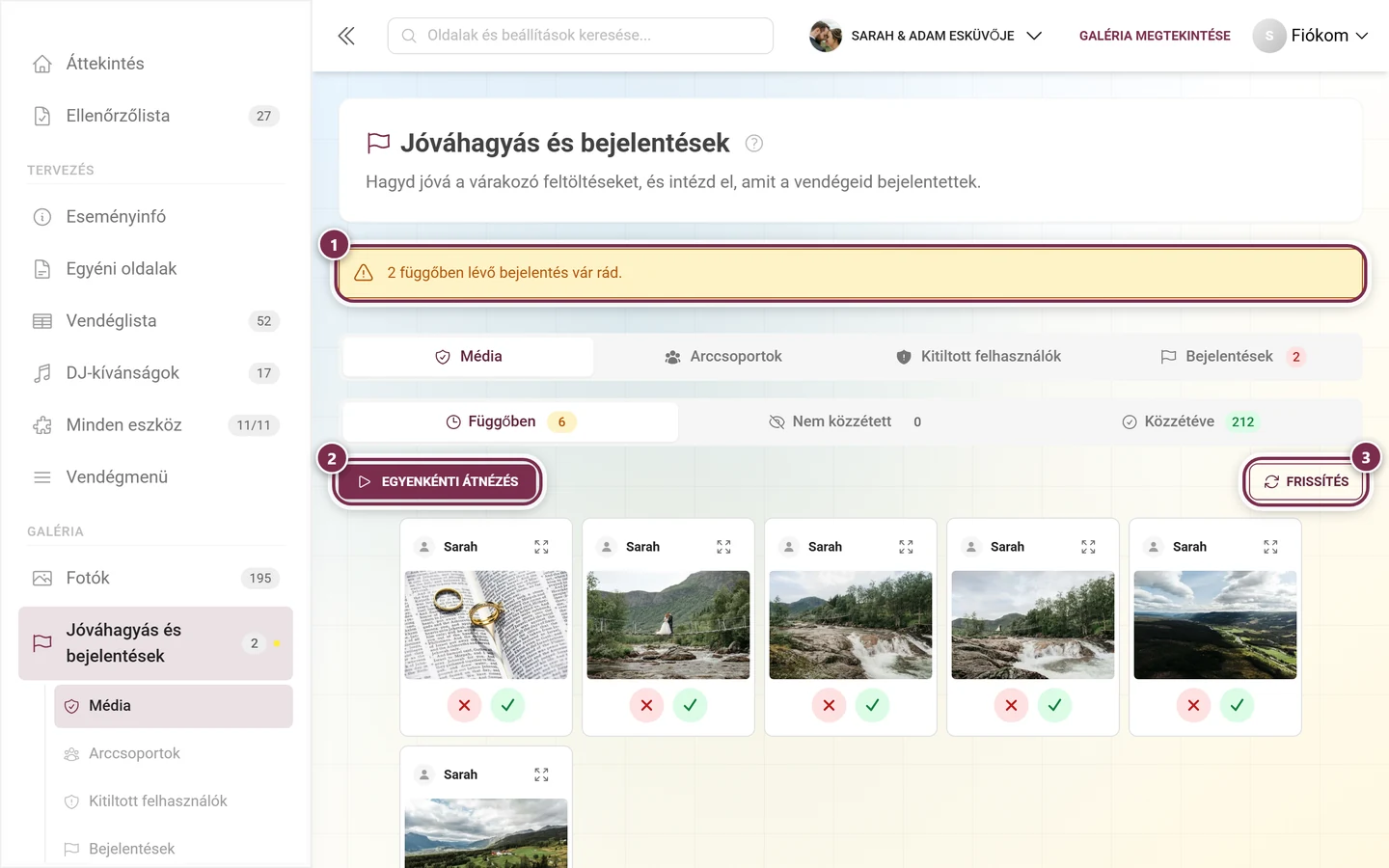The width and height of the screenshot is (1389, 868).
Task: Expand the aerial valley photo to fullscreen
Action: [1270, 547]
